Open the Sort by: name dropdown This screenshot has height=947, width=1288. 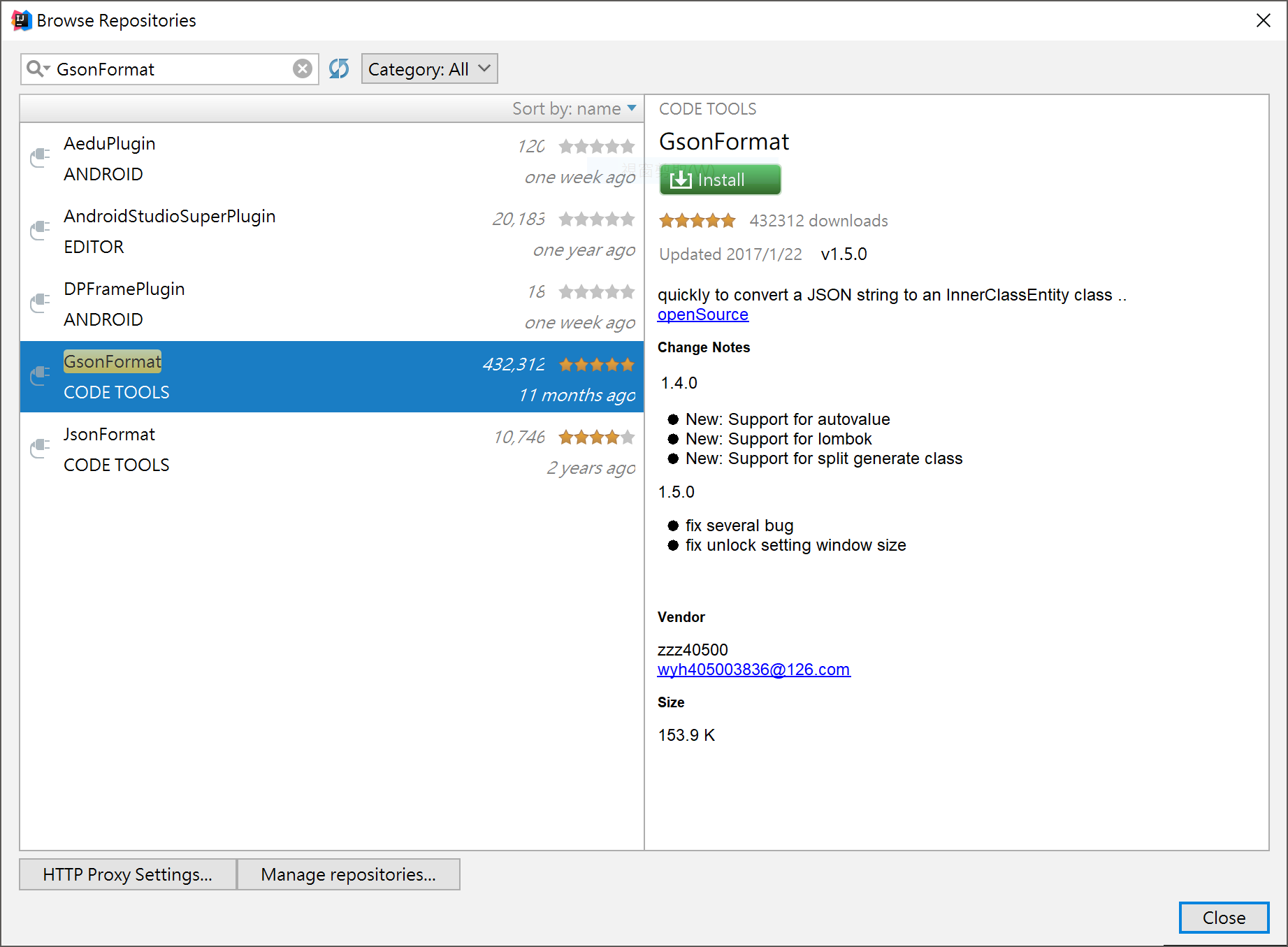point(574,108)
